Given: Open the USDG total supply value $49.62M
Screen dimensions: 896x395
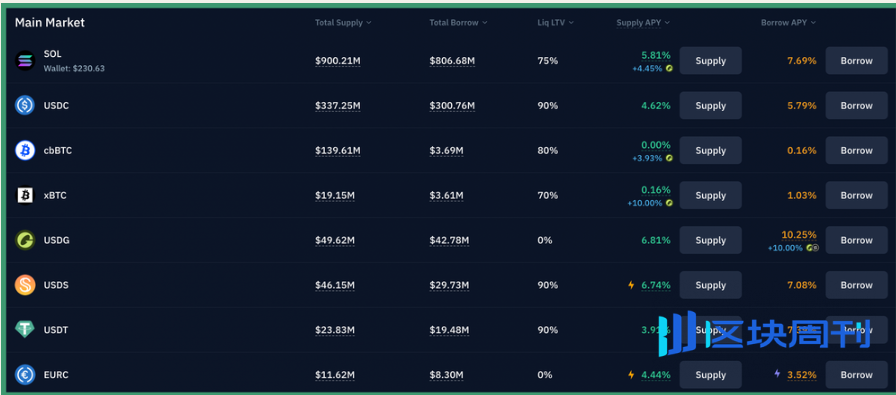Looking at the screenshot, I should click(x=335, y=240).
